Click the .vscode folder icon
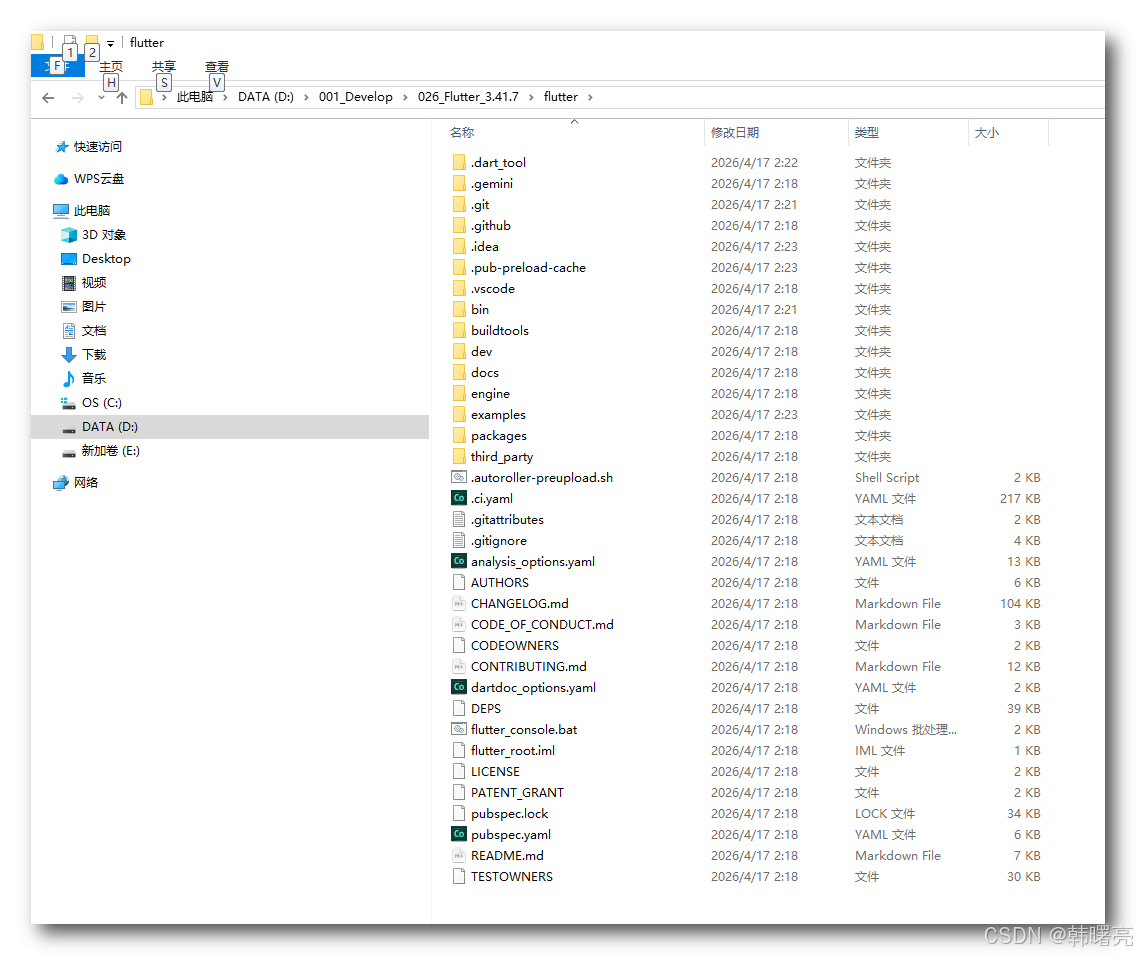 459,288
